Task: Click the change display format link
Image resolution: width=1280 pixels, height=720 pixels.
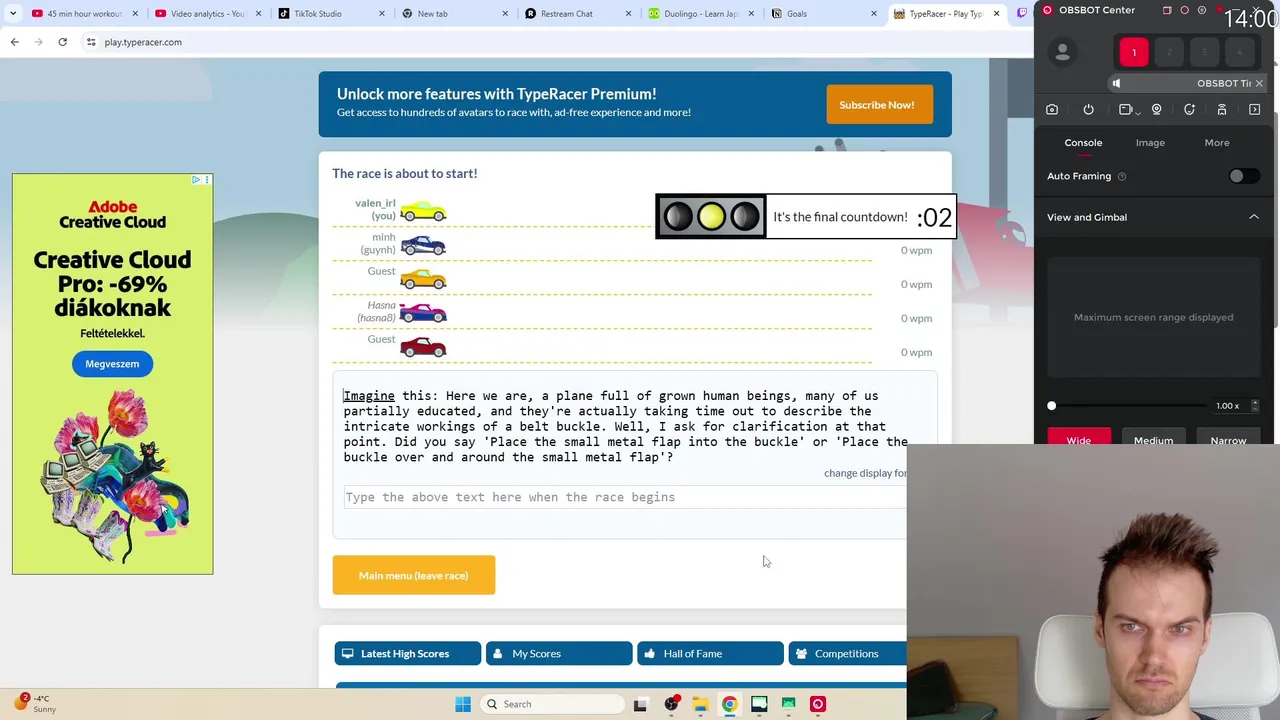Action: point(866,473)
